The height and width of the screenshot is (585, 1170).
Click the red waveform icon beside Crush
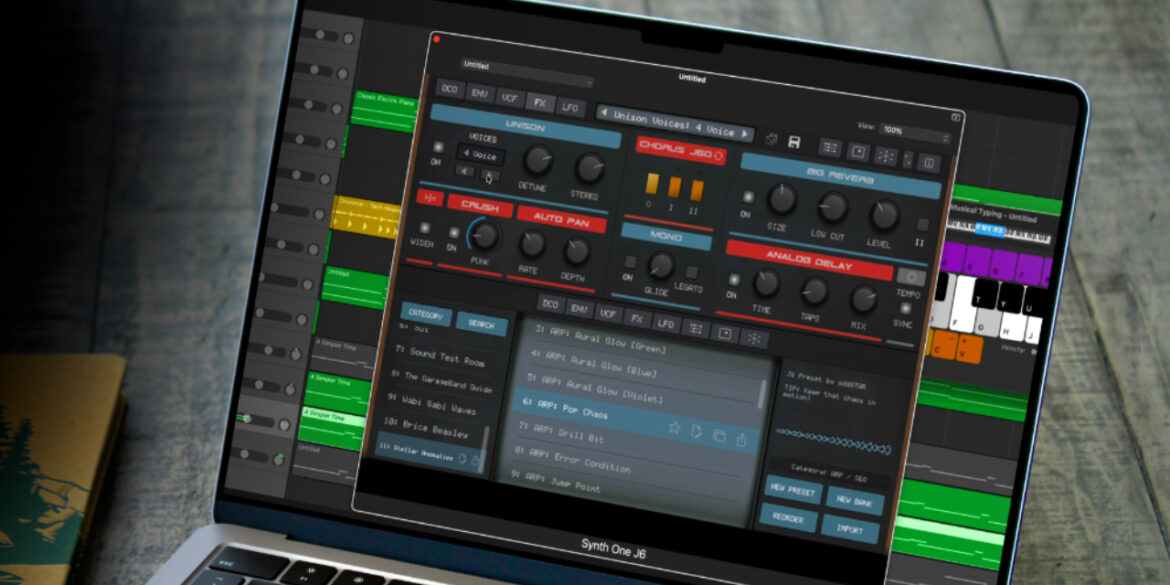(x=429, y=198)
